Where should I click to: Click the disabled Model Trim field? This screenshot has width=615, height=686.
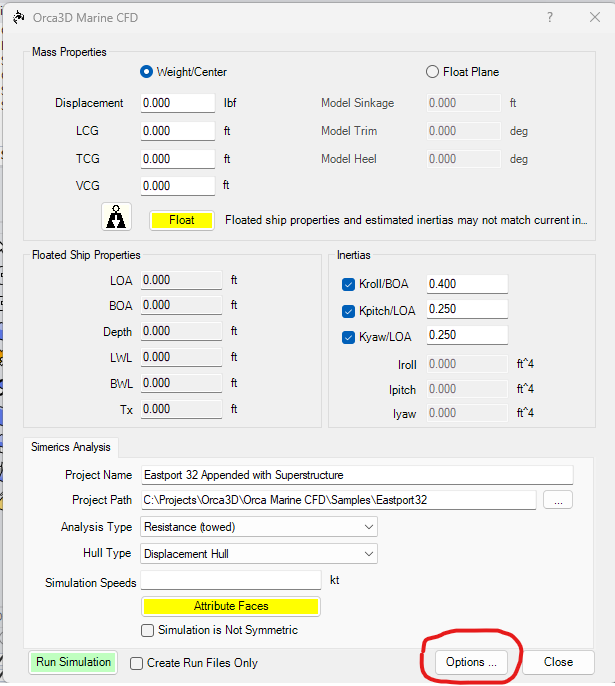click(x=464, y=131)
